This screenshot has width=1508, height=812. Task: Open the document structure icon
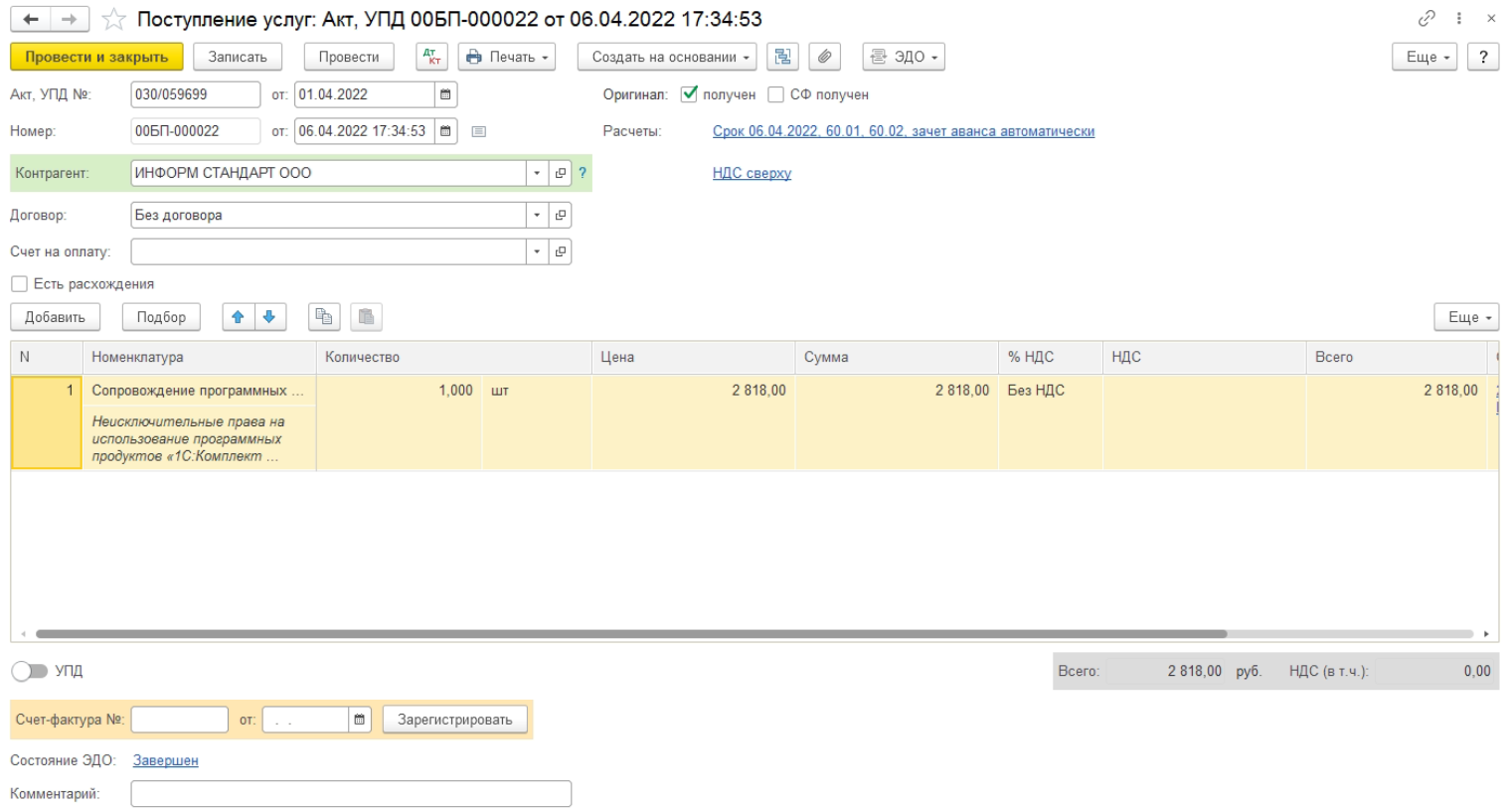point(783,57)
